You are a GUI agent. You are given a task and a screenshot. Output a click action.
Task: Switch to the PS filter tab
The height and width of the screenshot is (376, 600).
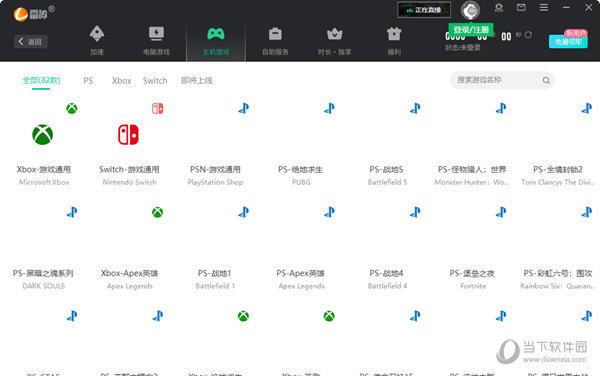(88, 81)
